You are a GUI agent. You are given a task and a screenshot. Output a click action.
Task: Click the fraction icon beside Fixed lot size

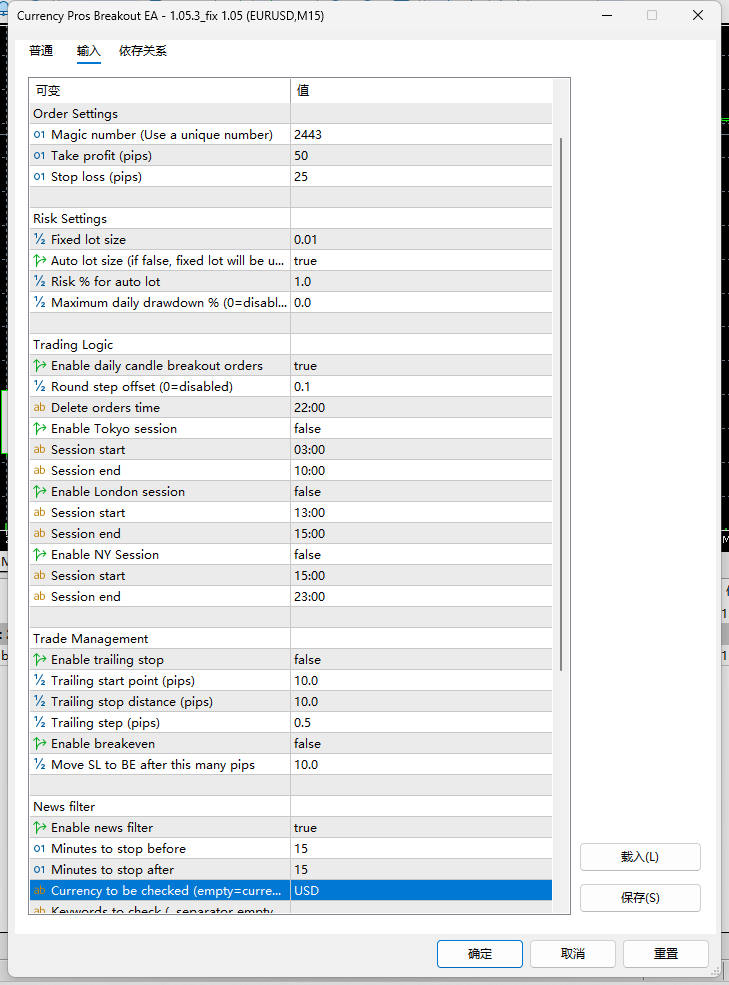pyautogui.click(x=40, y=239)
